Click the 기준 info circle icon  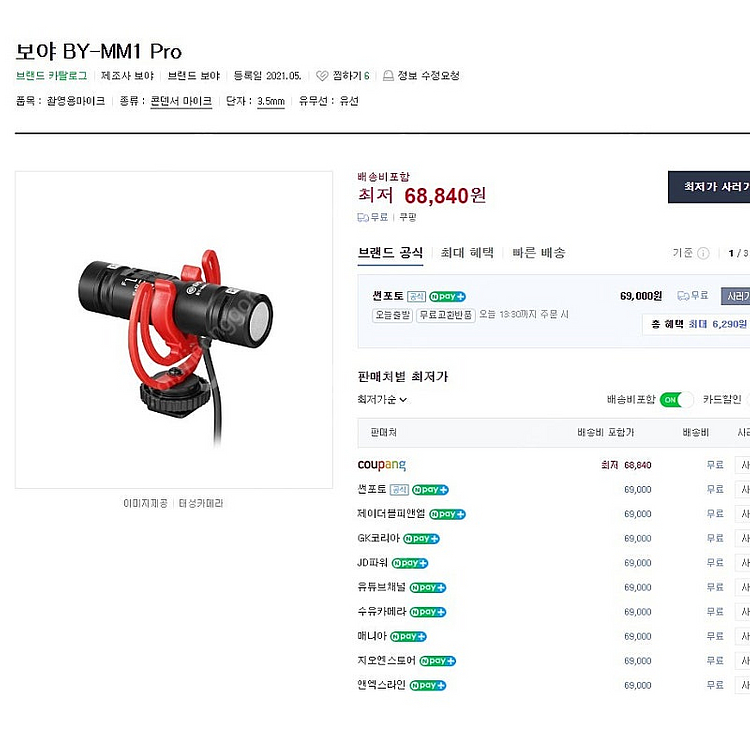pos(703,253)
